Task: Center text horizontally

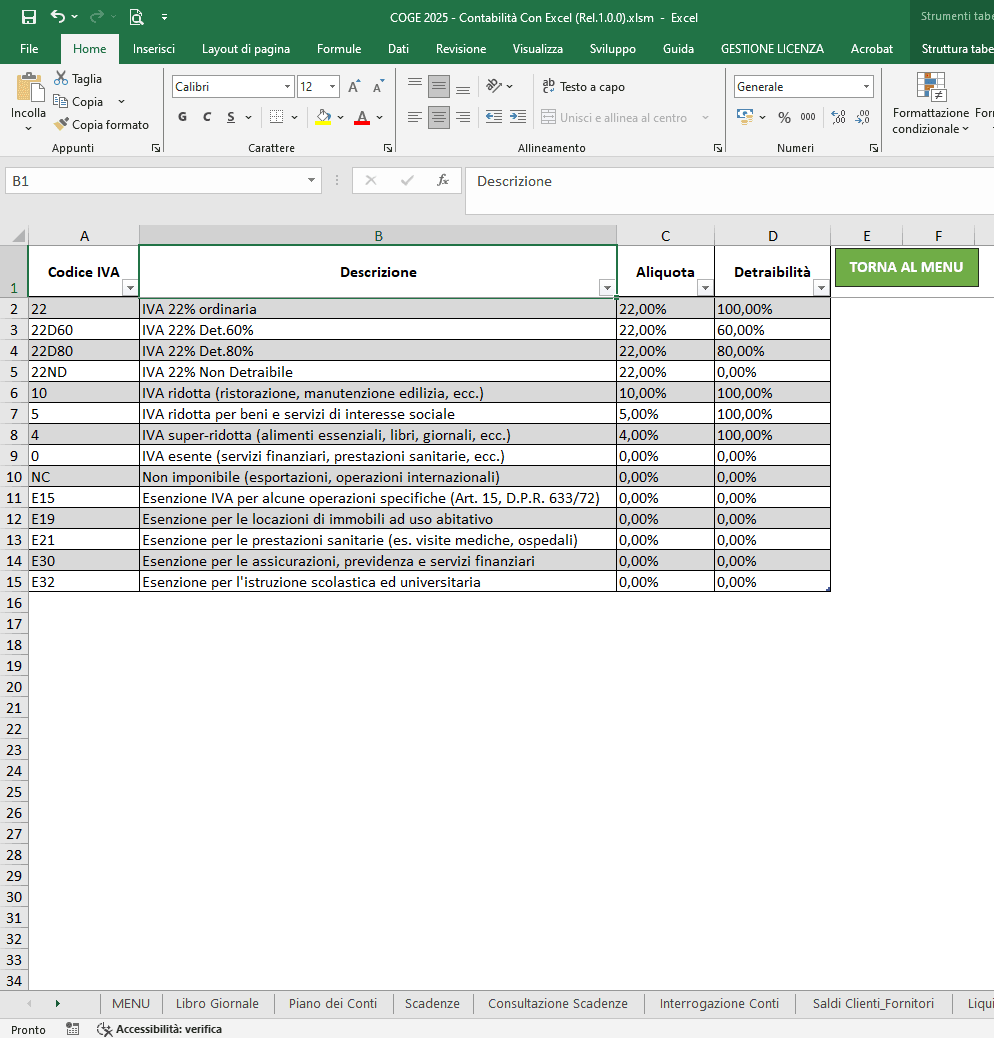Action: pyautogui.click(x=439, y=117)
